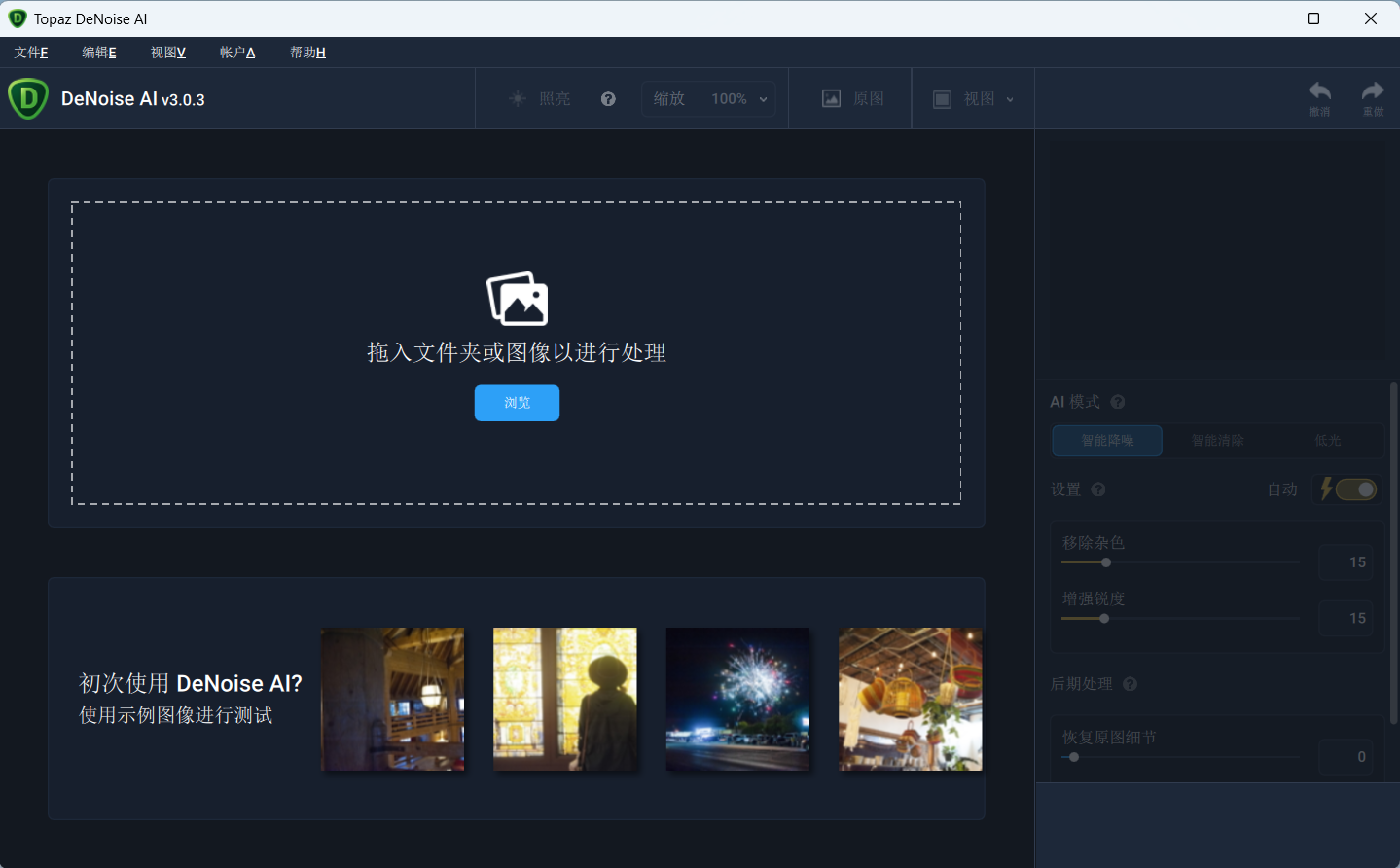Image resolution: width=1400 pixels, height=868 pixels.
Task: Click the DeNoise AI shield logo
Action: click(28, 99)
